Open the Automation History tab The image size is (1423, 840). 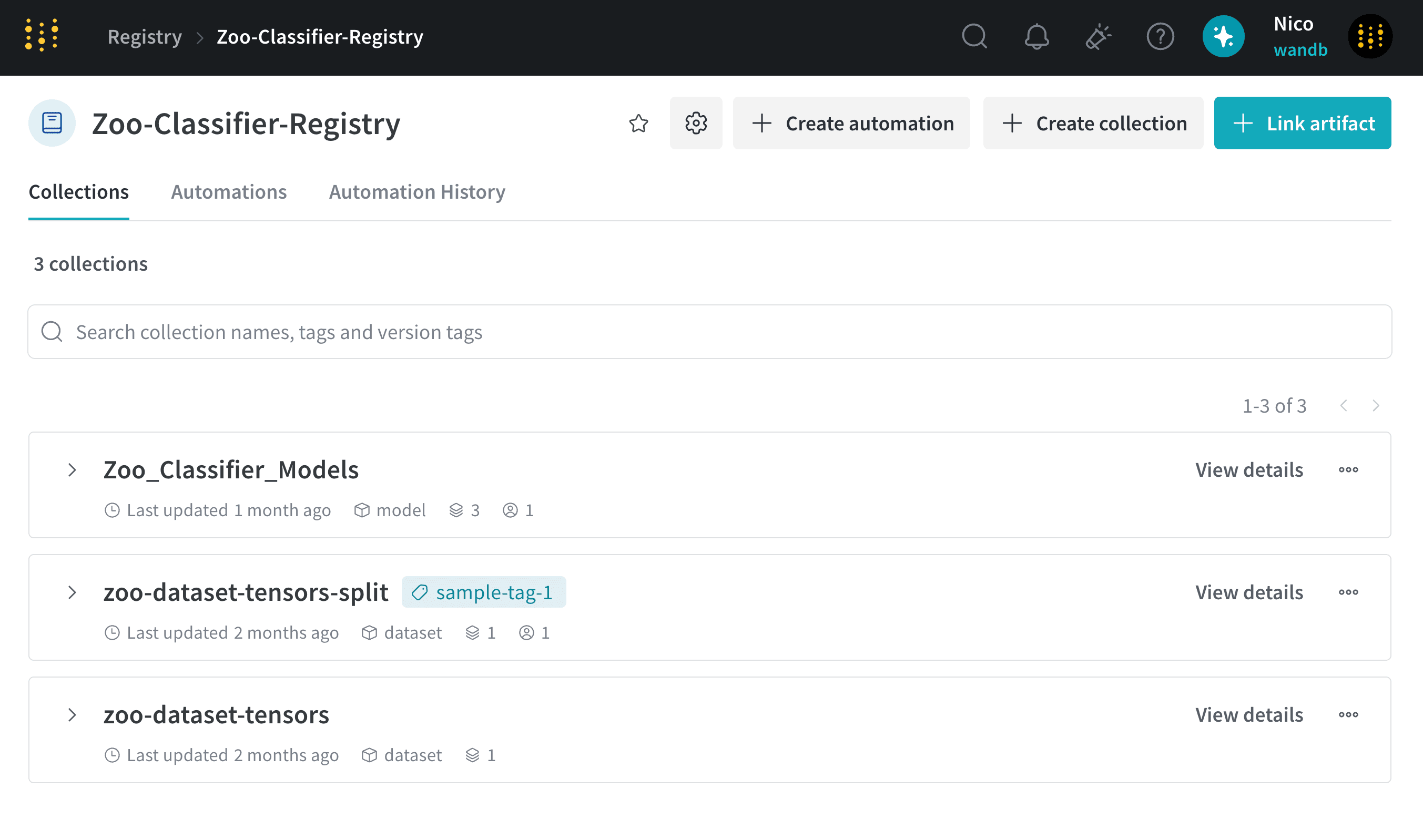click(x=418, y=192)
